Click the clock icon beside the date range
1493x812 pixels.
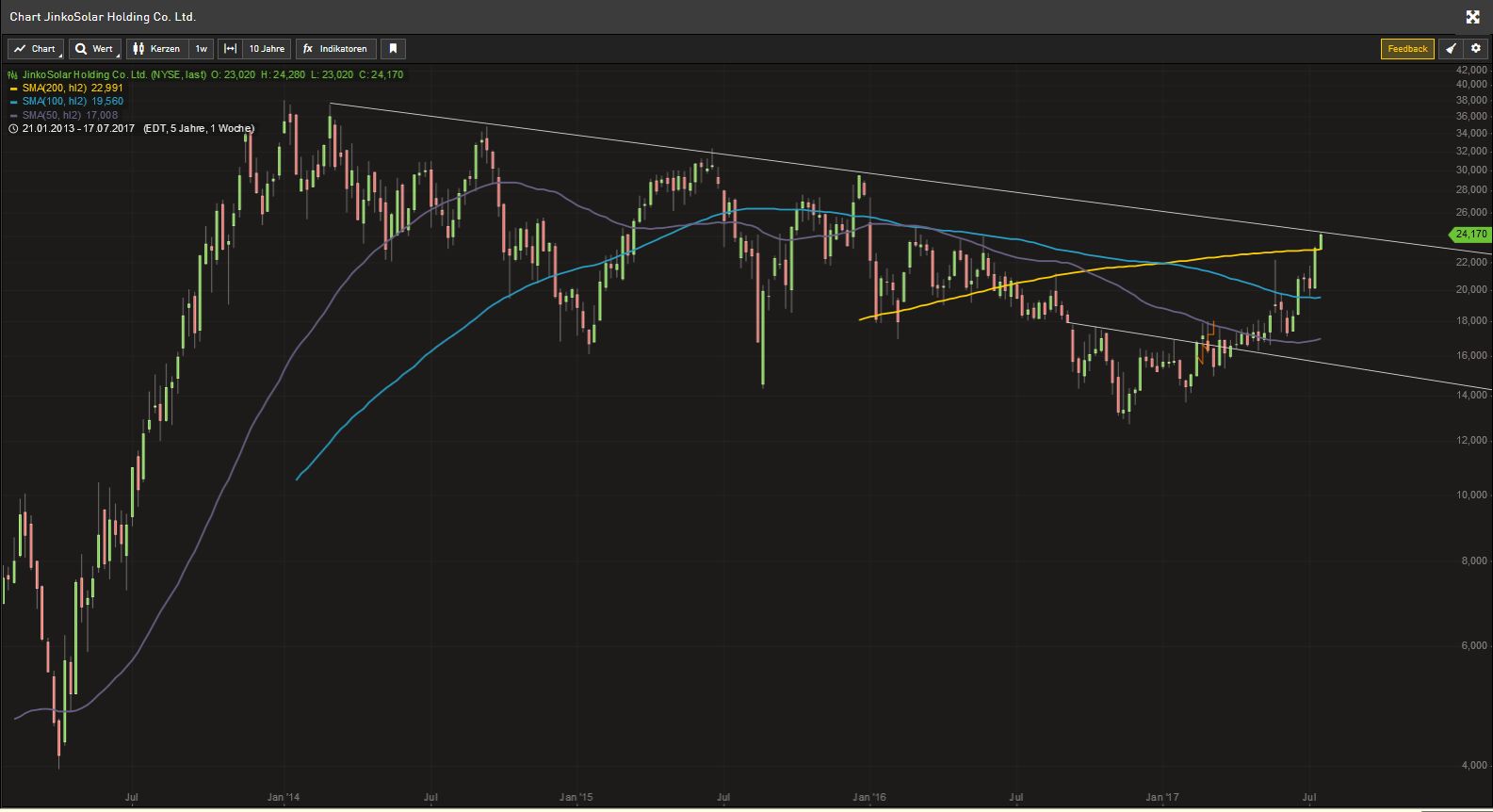(13, 128)
